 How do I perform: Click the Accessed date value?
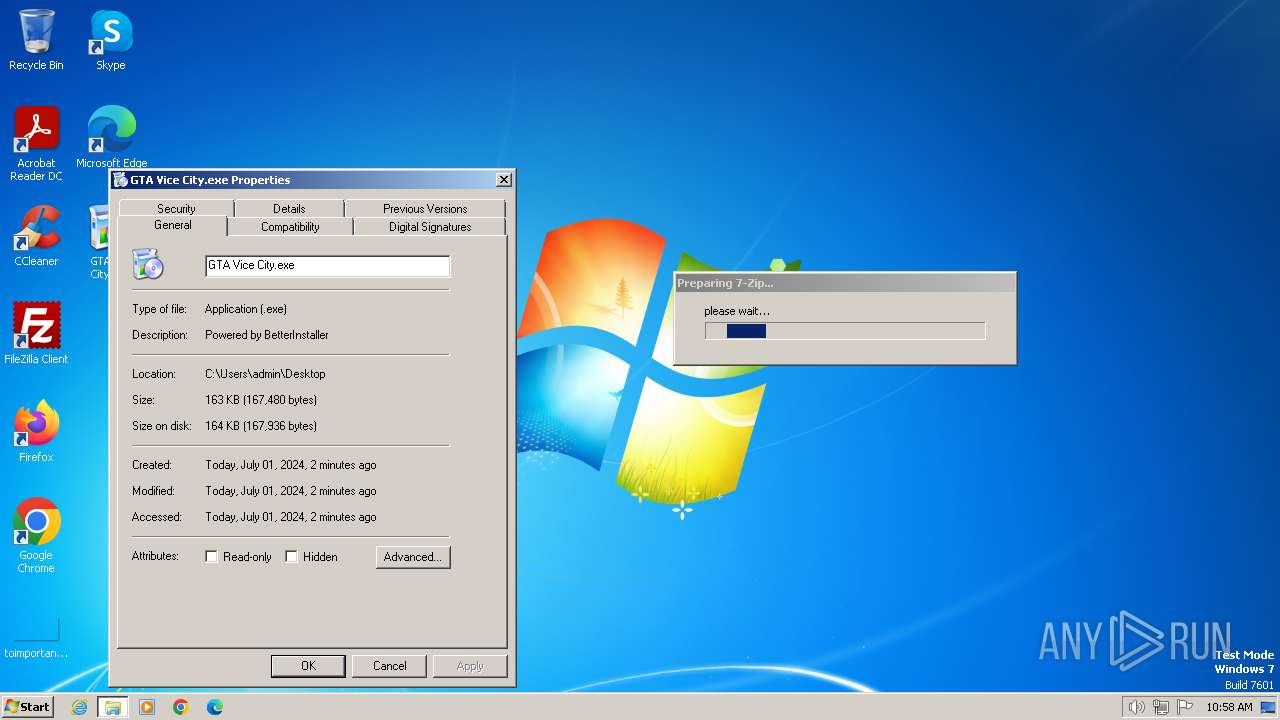tap(291, 517)
